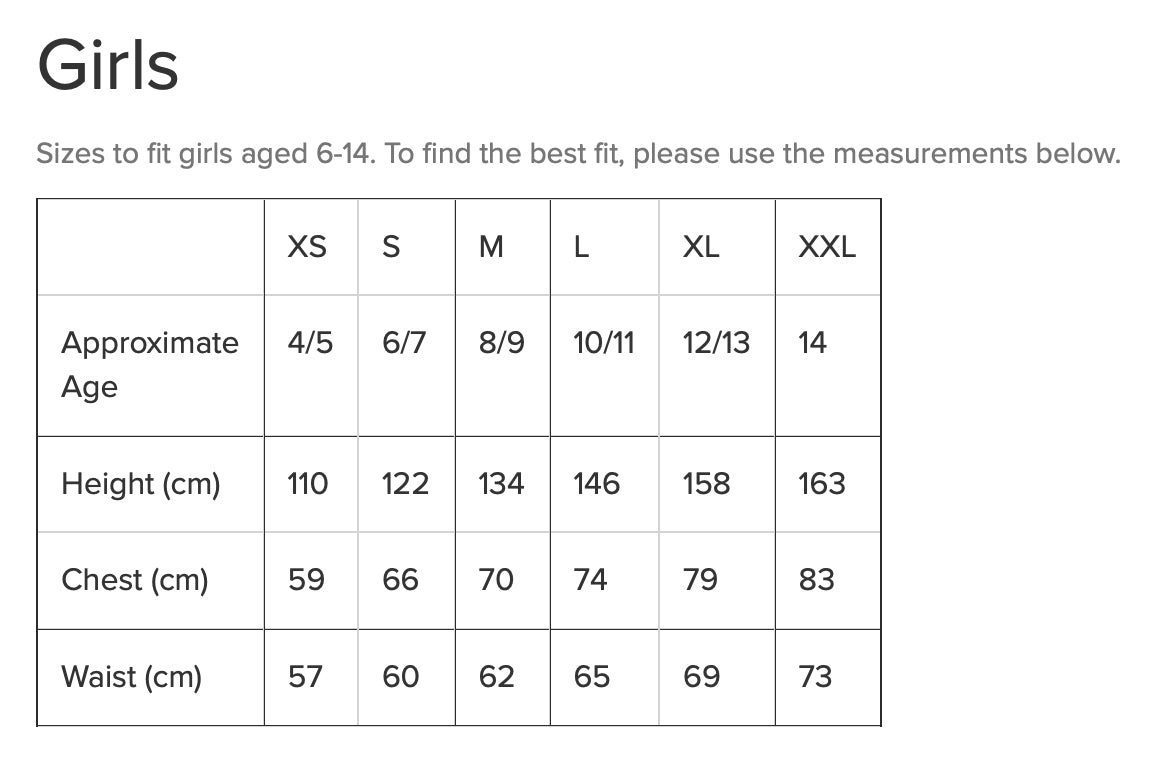Click the Waist (cm) row label
Screen dimensions: 1150x768
pyautogui.click(x=132, y=677)
